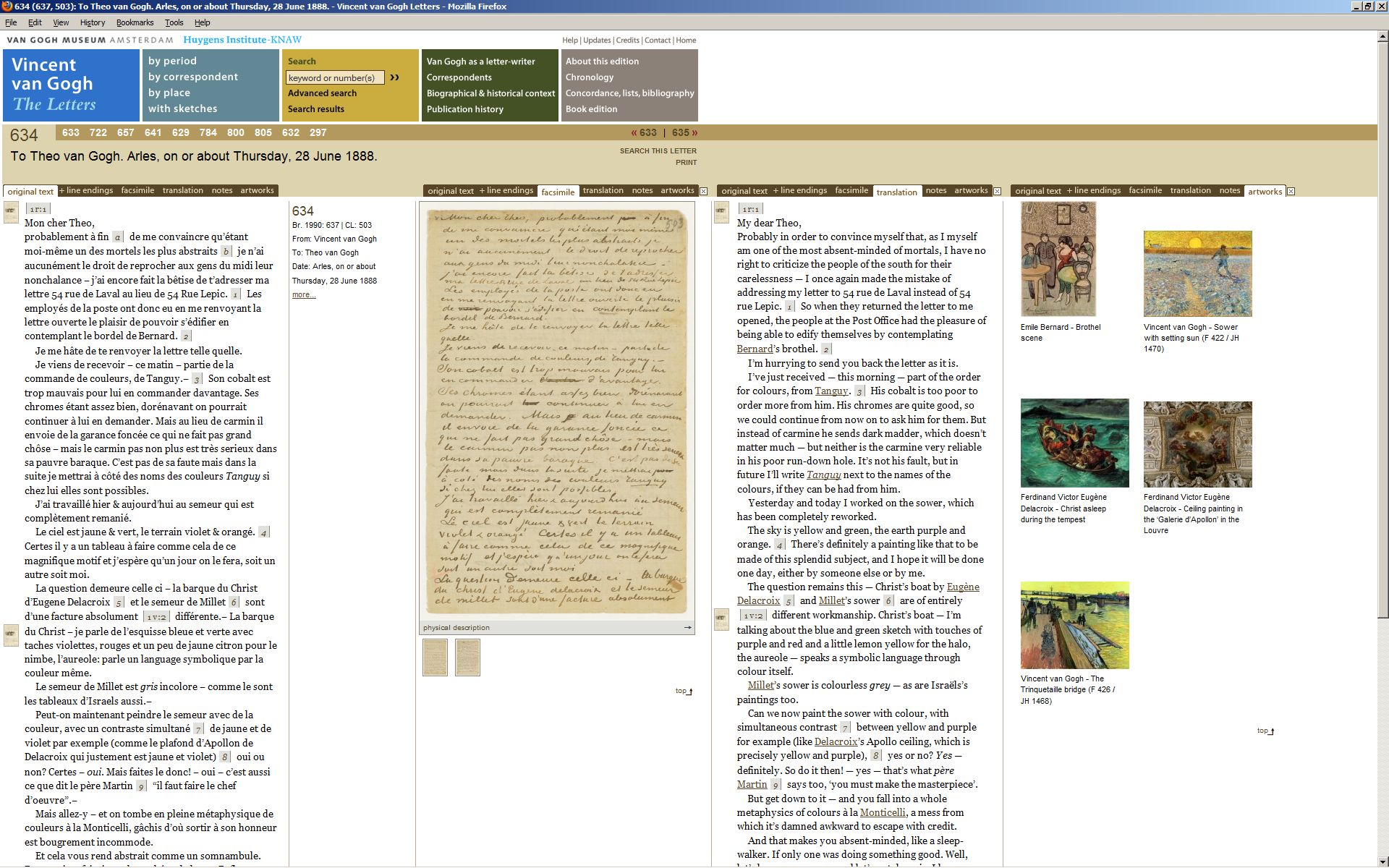Image resolution: width=1389 pixels, height=868 pixels.
Task: Open the Advanced search link
Action: [322, 93]
